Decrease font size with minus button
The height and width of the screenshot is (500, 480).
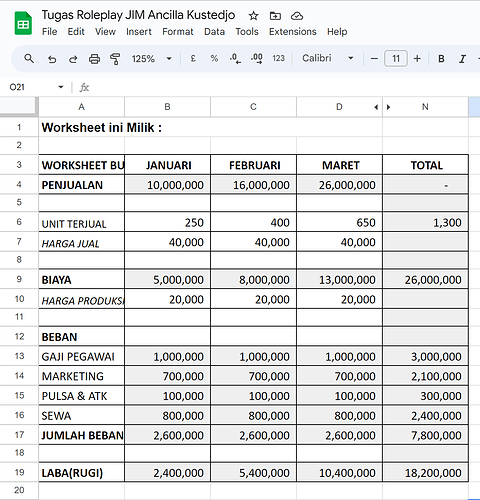click(374, 59)
